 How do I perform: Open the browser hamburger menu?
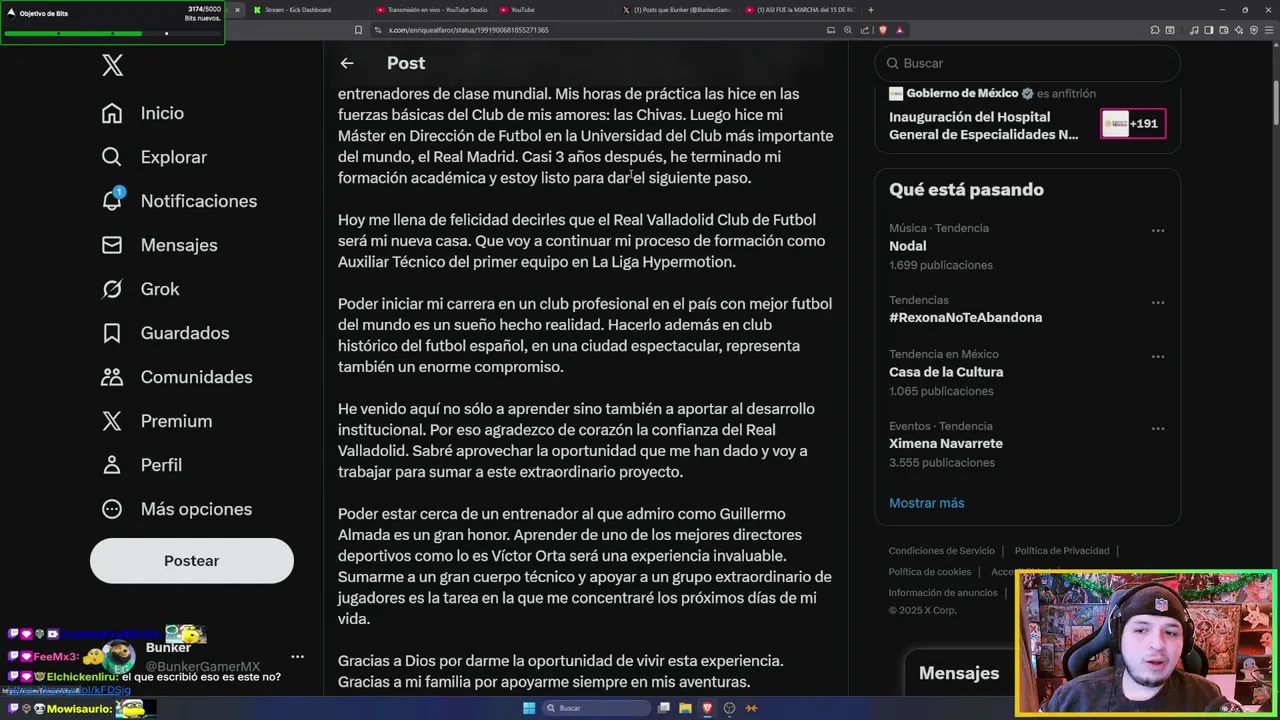tap(1270, 30)
